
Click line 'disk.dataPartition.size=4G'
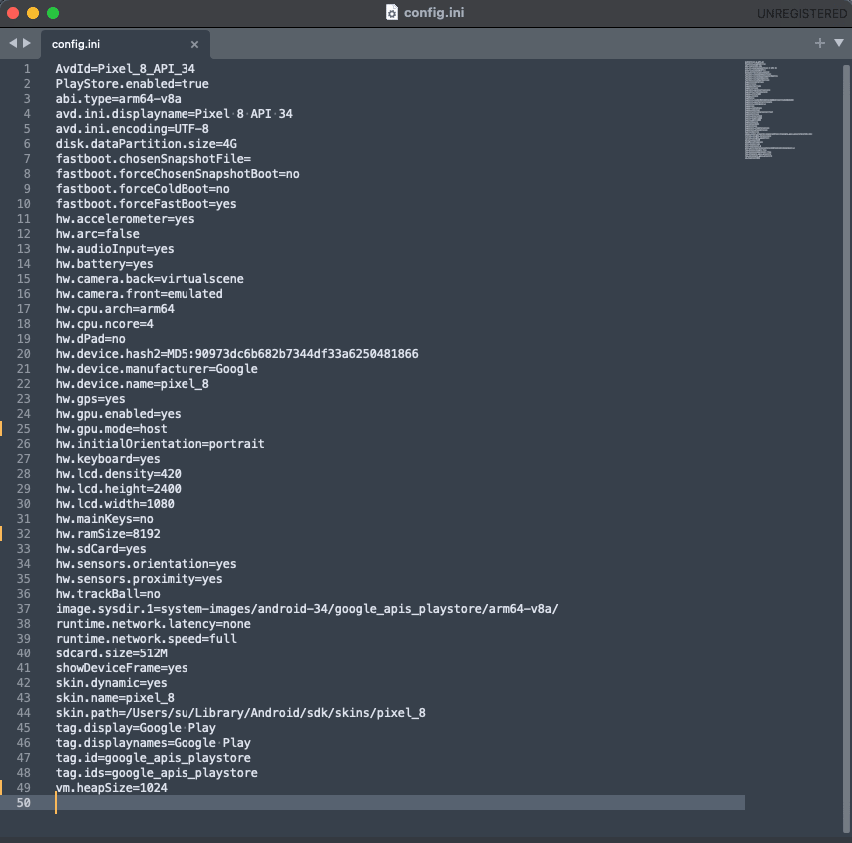tap(146, 144)
